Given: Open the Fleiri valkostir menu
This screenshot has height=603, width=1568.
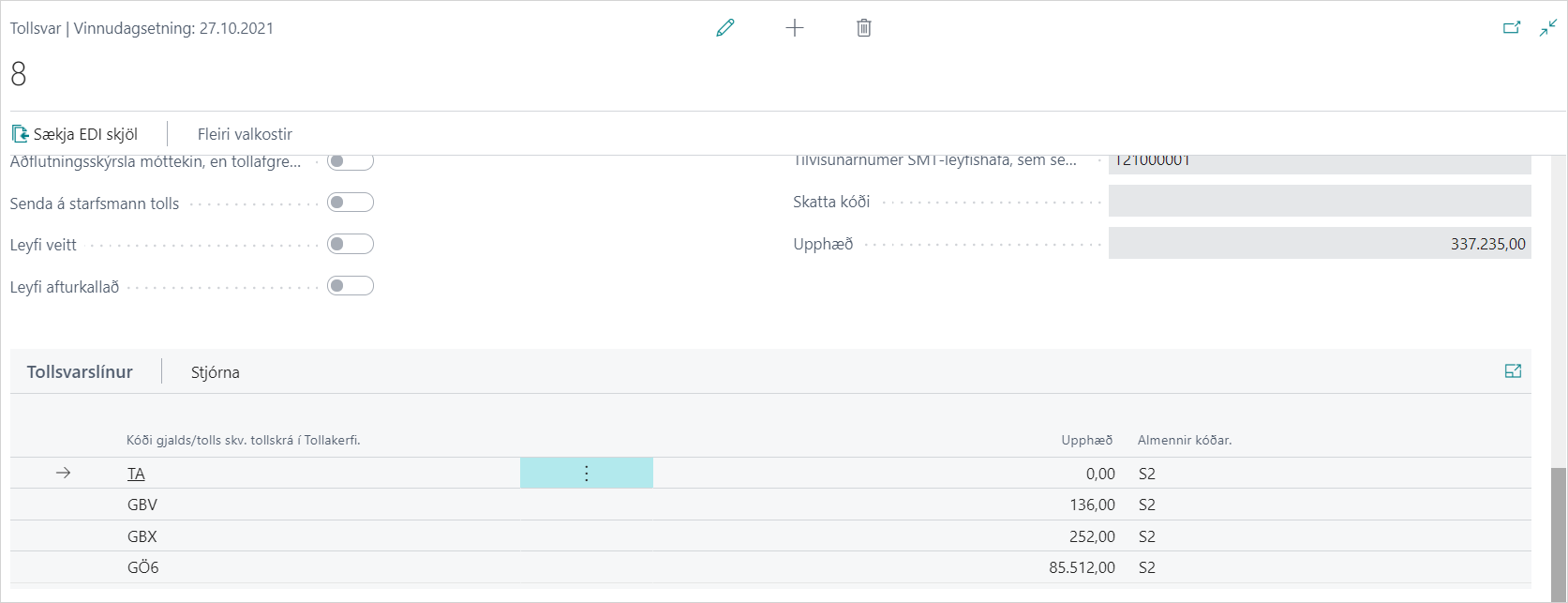Looking at the screenshot, I should tap(245, 134).
